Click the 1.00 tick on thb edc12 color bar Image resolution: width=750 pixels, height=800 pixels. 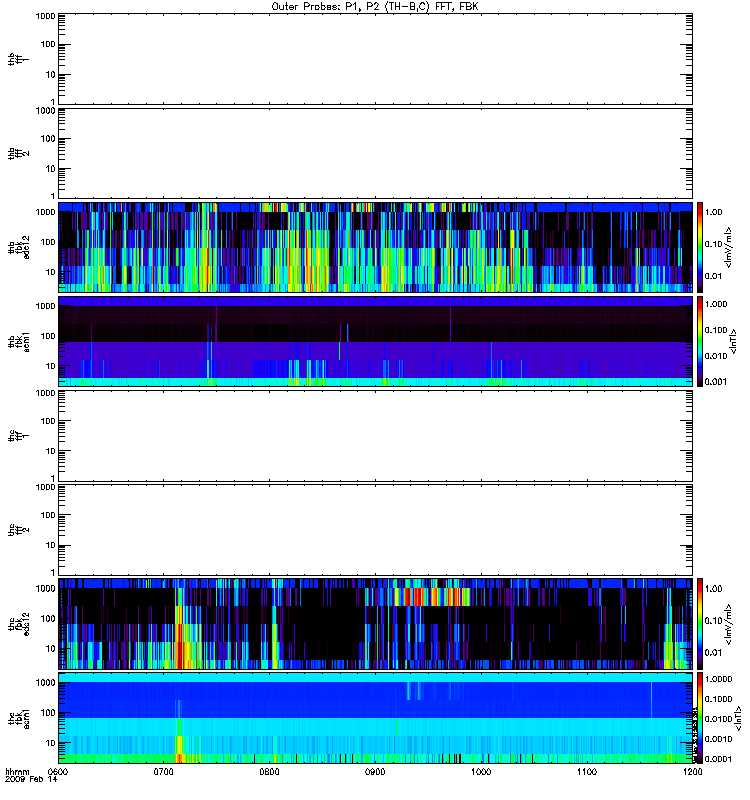click(713, 212)
